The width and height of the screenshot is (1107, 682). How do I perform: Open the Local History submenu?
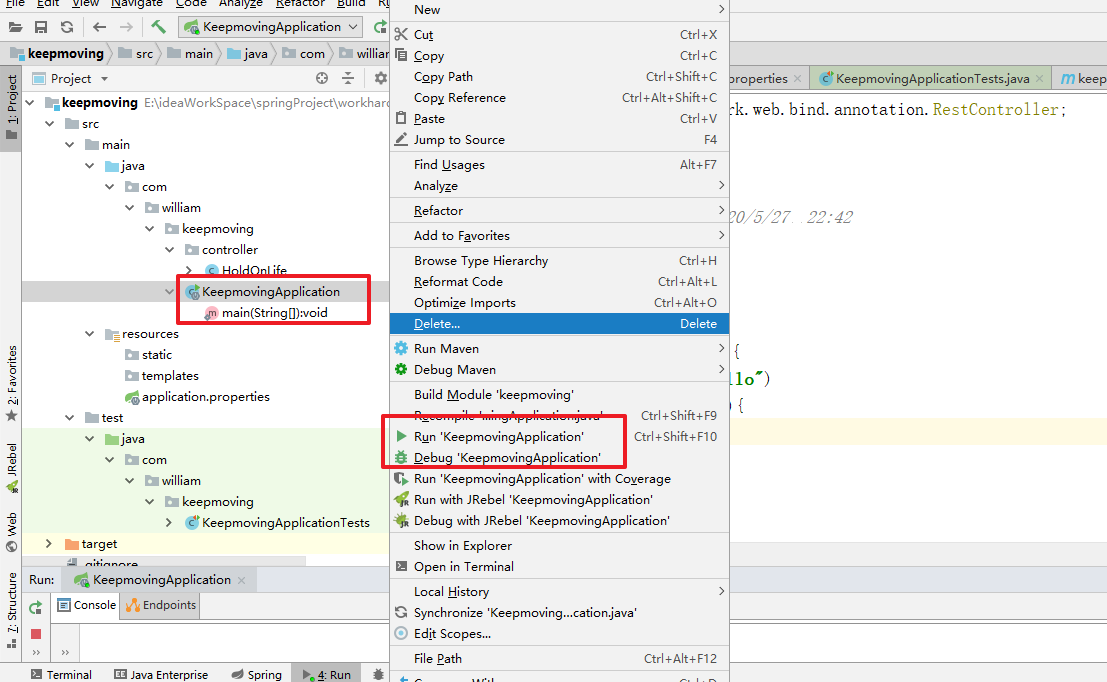559,592
